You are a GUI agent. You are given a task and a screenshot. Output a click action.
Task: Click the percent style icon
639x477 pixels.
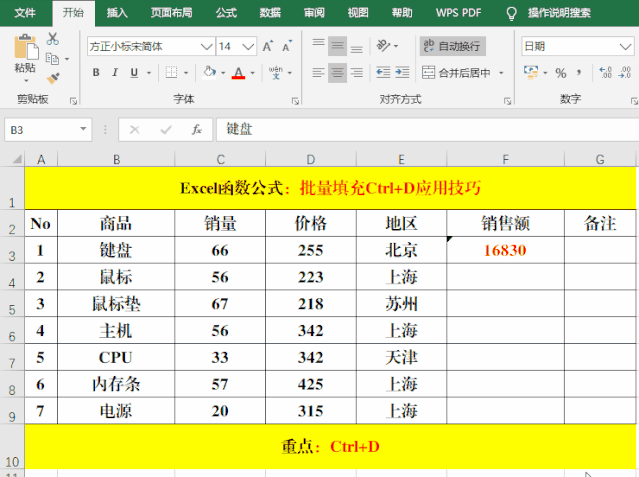560,73
